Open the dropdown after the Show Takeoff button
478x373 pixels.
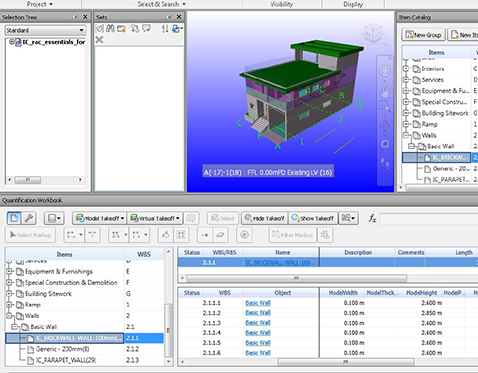click(348, 218)
